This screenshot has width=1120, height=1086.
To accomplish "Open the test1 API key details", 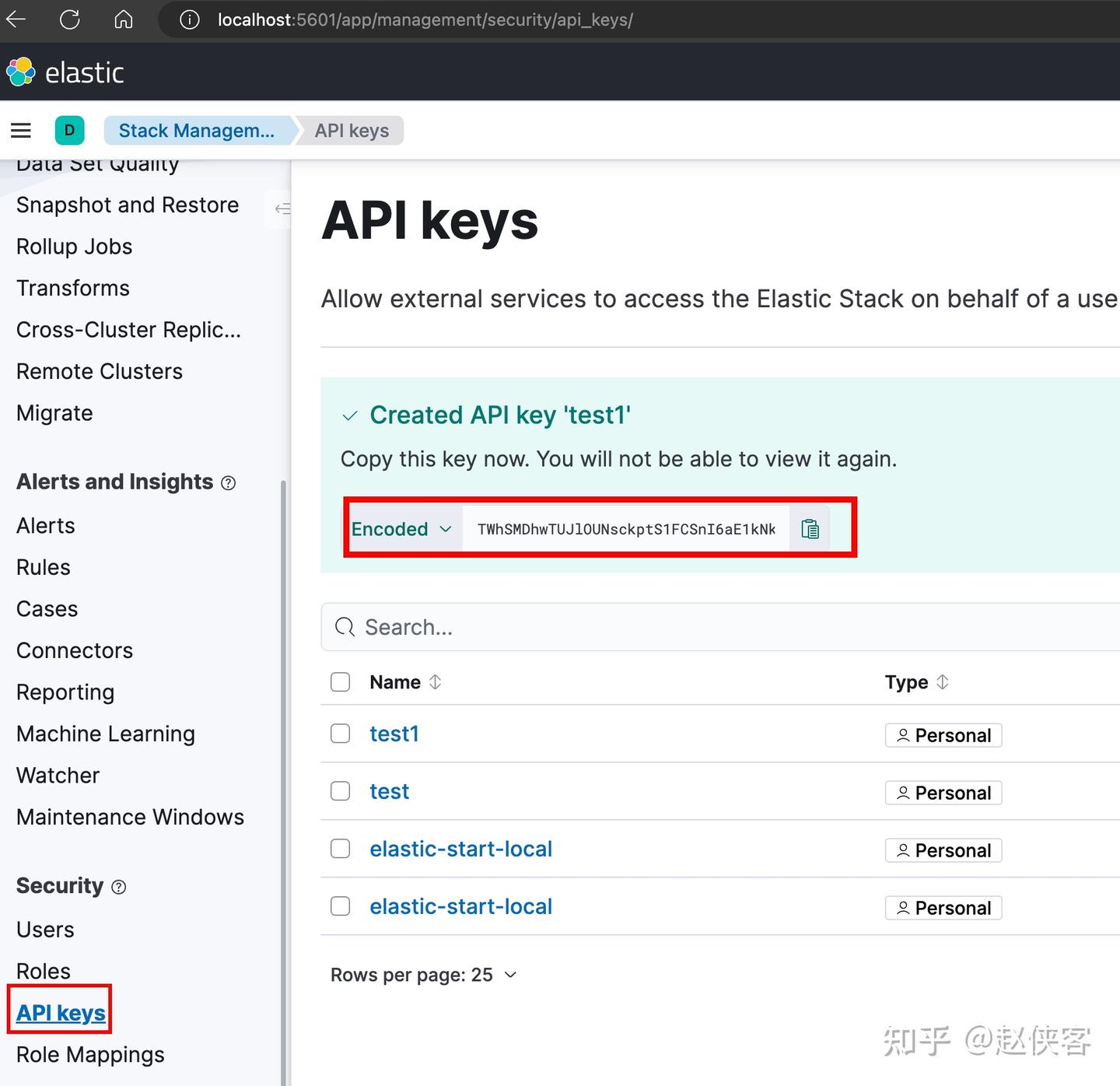I will click(x=394, y=733).
